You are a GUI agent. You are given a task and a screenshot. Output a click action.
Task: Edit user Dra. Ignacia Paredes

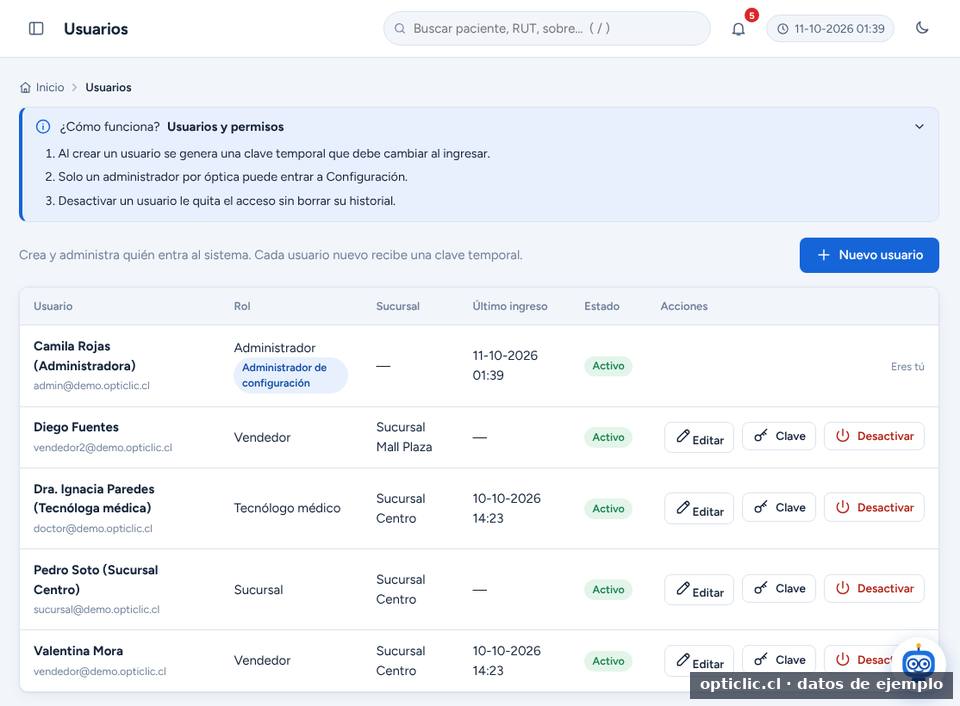699,508
